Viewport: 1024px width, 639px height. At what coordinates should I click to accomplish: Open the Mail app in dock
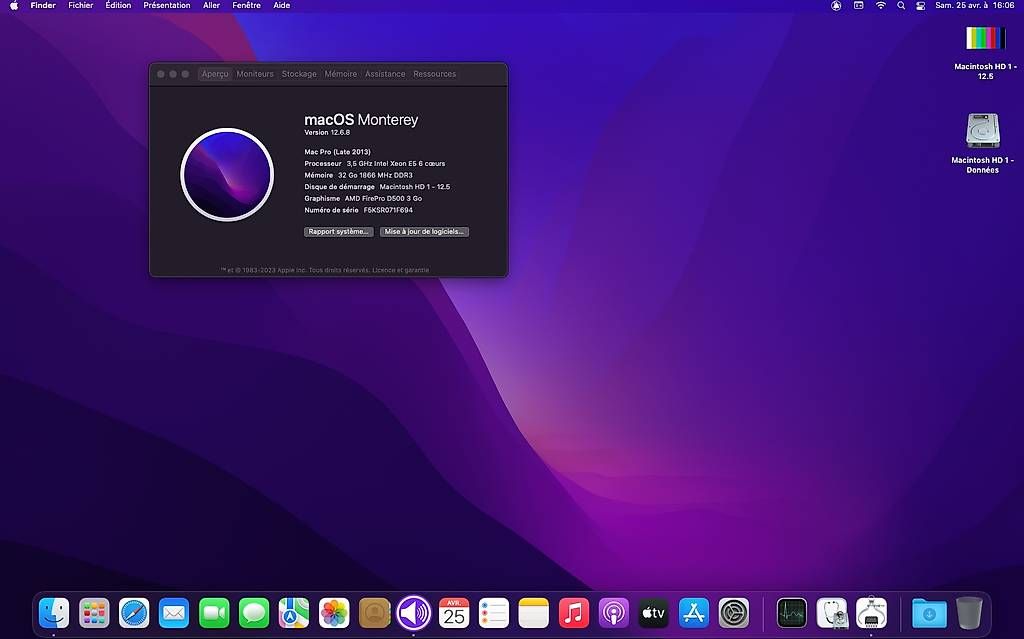[174, 614]
